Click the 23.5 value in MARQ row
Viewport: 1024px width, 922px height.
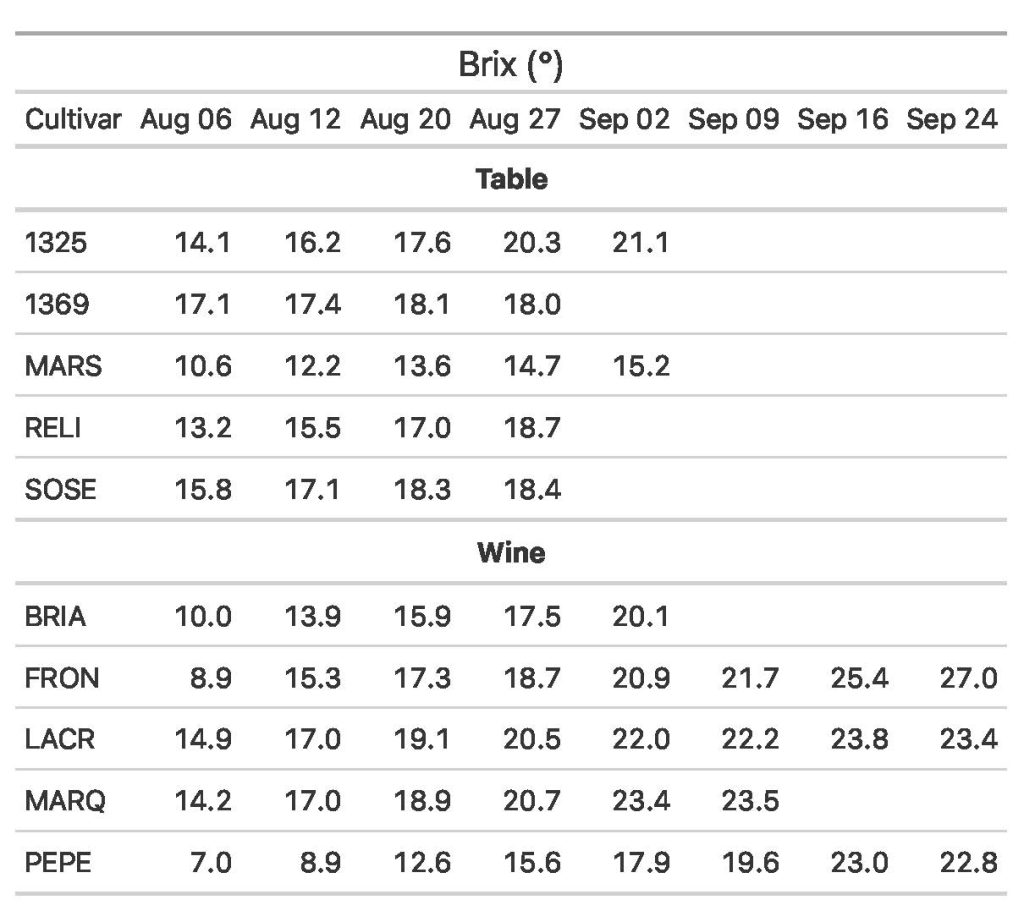(750, 801)
